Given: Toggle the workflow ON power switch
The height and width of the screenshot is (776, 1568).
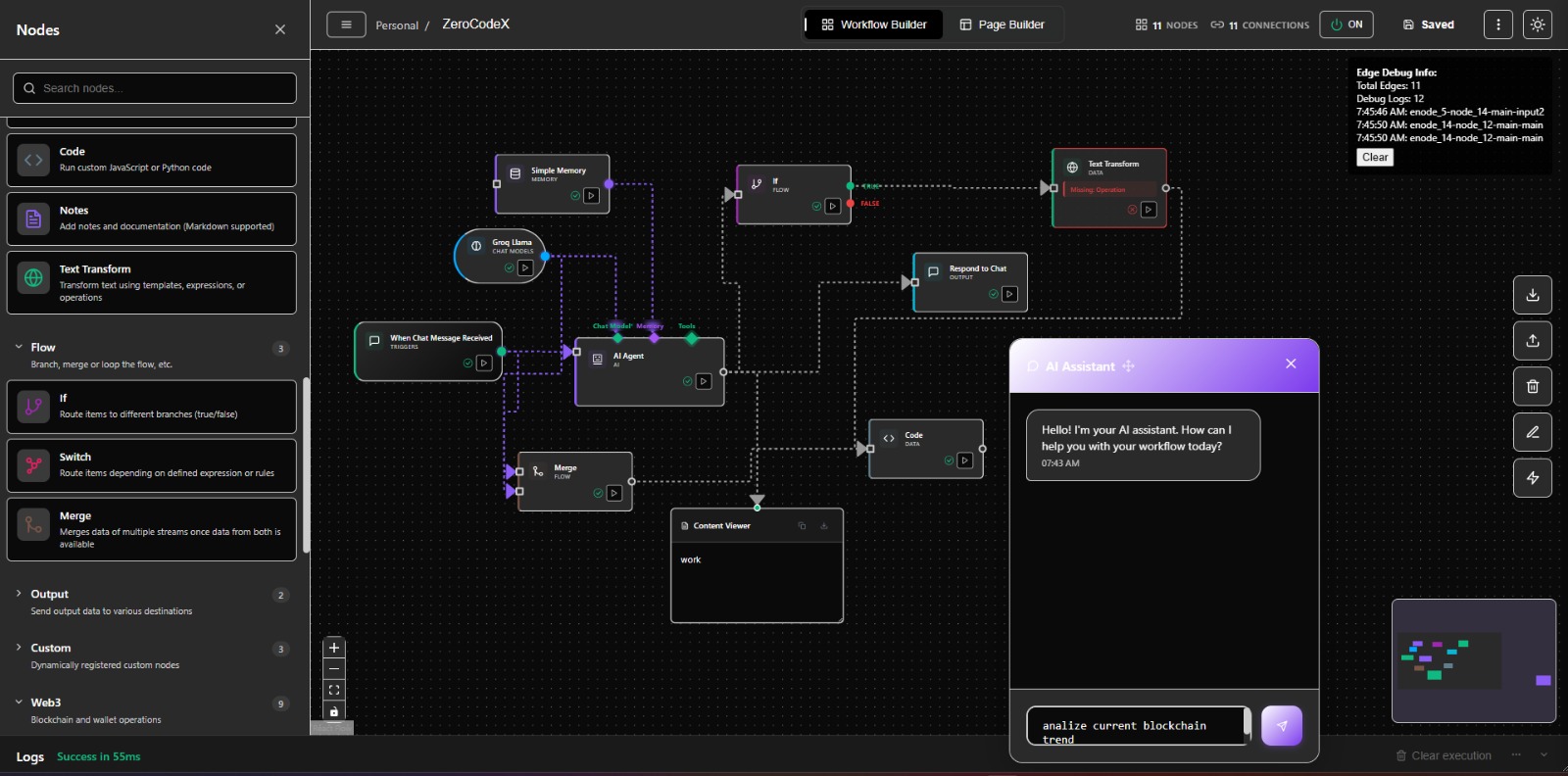Looking at the screenshot, I should tap(1347, 24).
